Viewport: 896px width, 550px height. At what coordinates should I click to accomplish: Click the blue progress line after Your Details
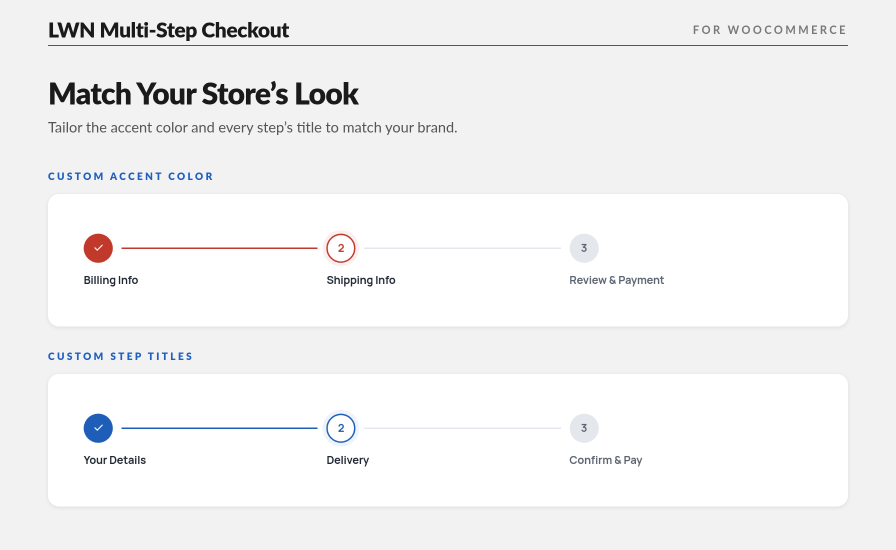pos(219,428)
